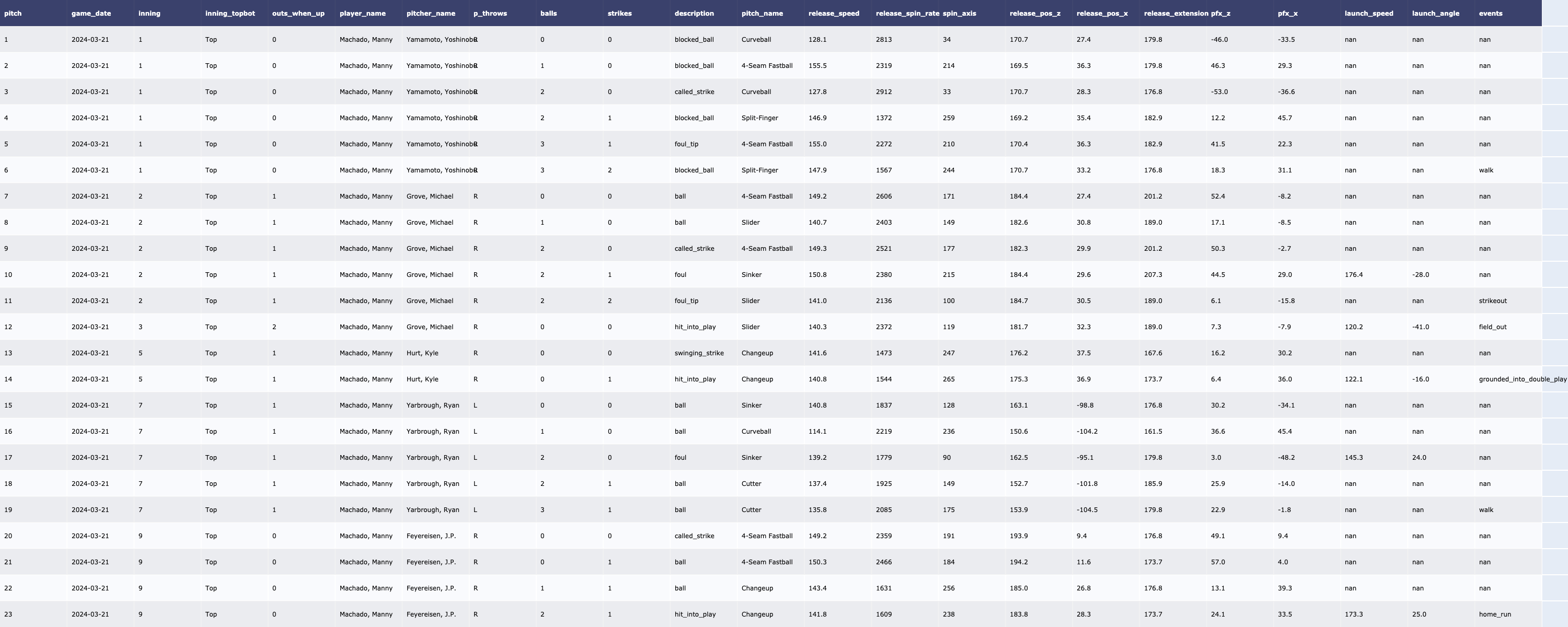Viewport: 1568px width, 627px height.
Task: Select the pitcher_name column header
Action: 430,14
